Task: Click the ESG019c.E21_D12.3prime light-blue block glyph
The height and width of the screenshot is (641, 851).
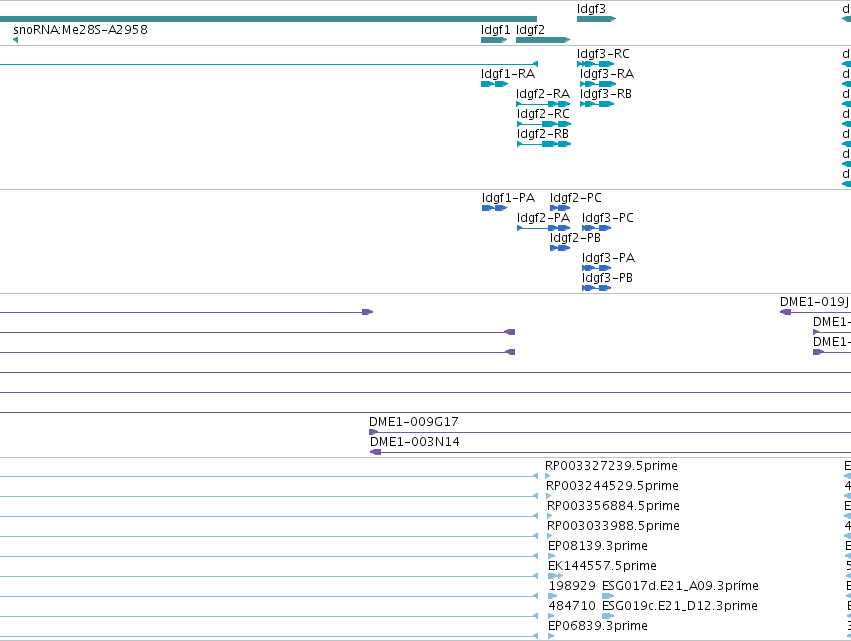Action: 608,616
